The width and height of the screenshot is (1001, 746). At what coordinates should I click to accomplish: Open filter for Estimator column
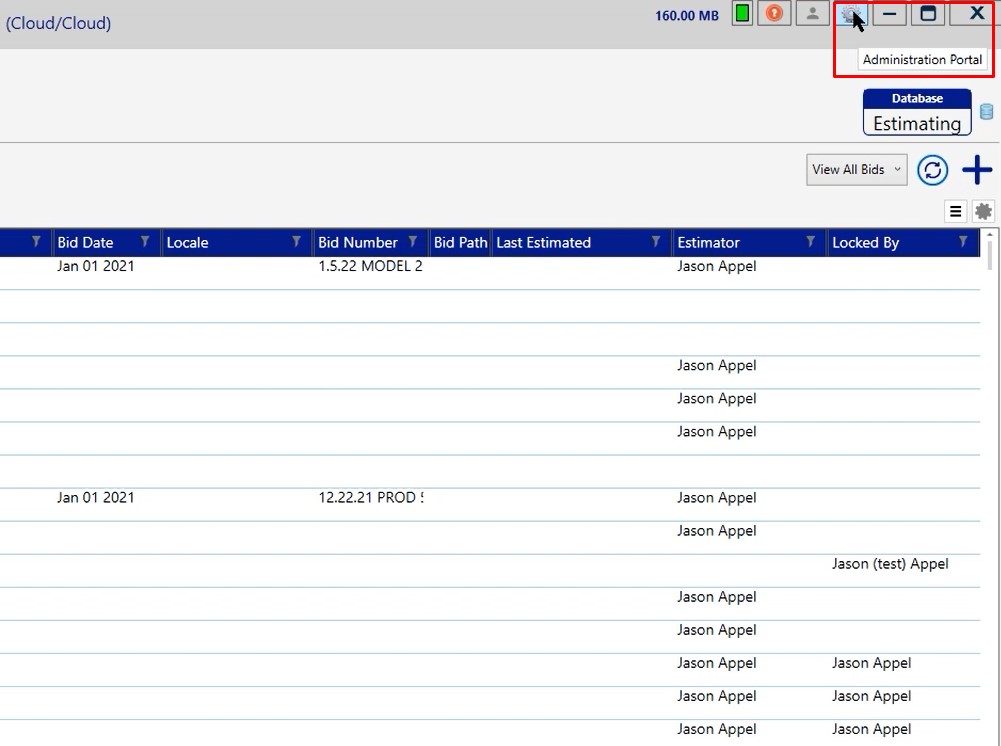coord(811,242)
